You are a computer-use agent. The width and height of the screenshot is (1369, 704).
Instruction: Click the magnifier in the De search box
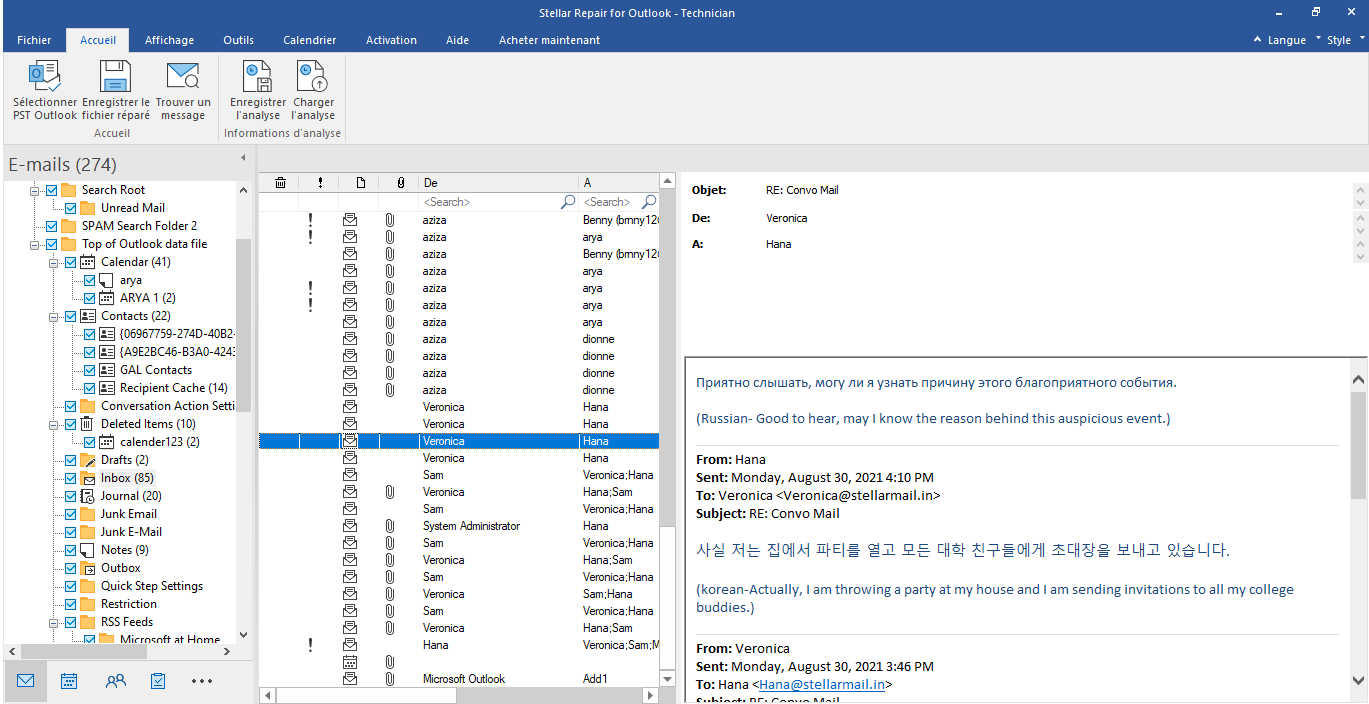[x=568, y=202]
